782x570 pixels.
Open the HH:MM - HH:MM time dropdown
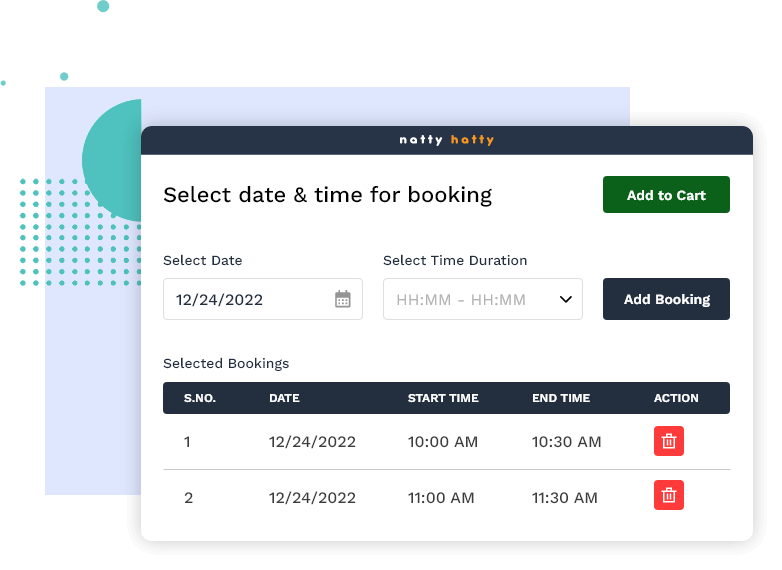470,299
